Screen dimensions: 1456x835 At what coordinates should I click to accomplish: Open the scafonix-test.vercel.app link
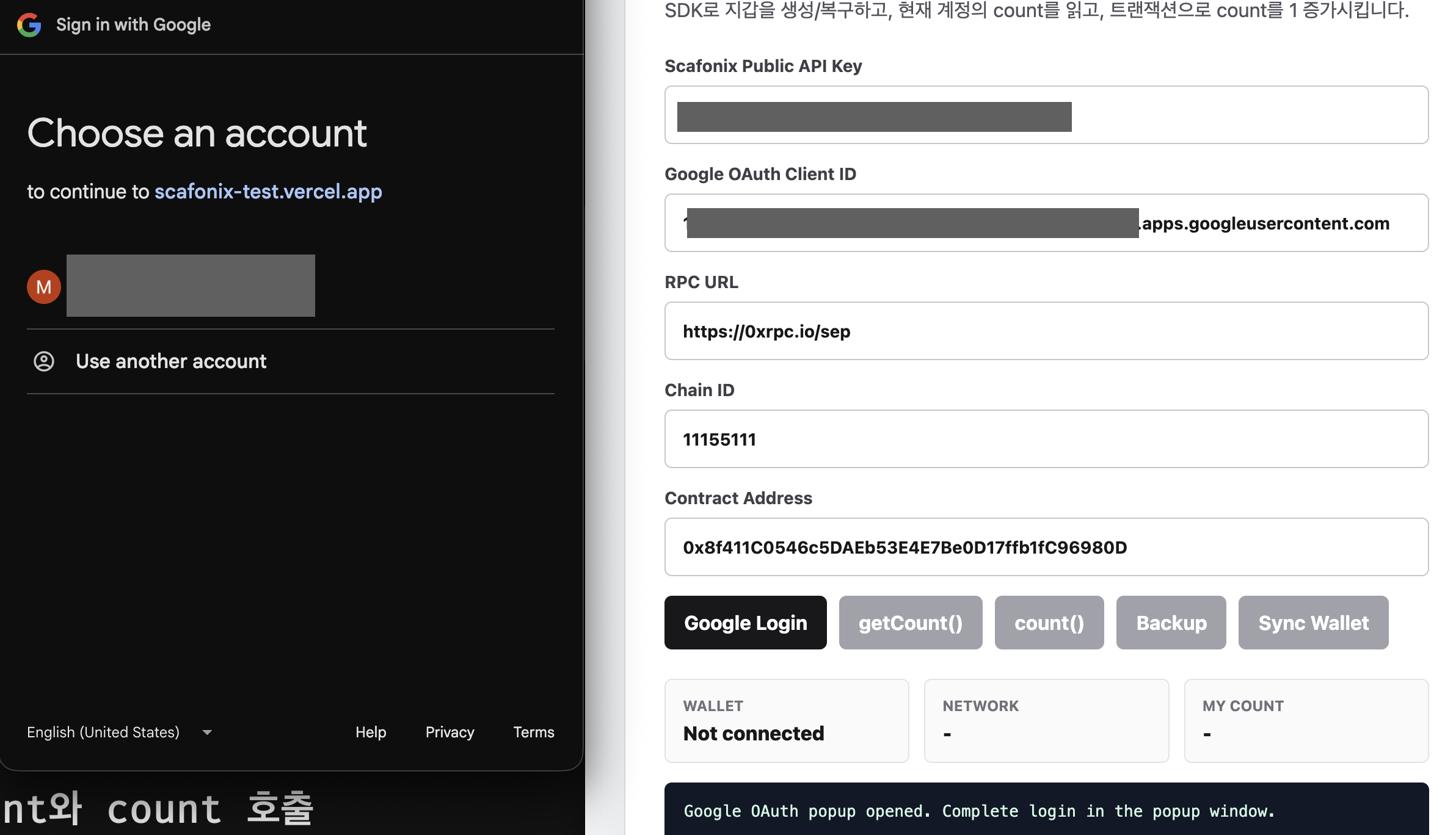[x=268, y=192]
